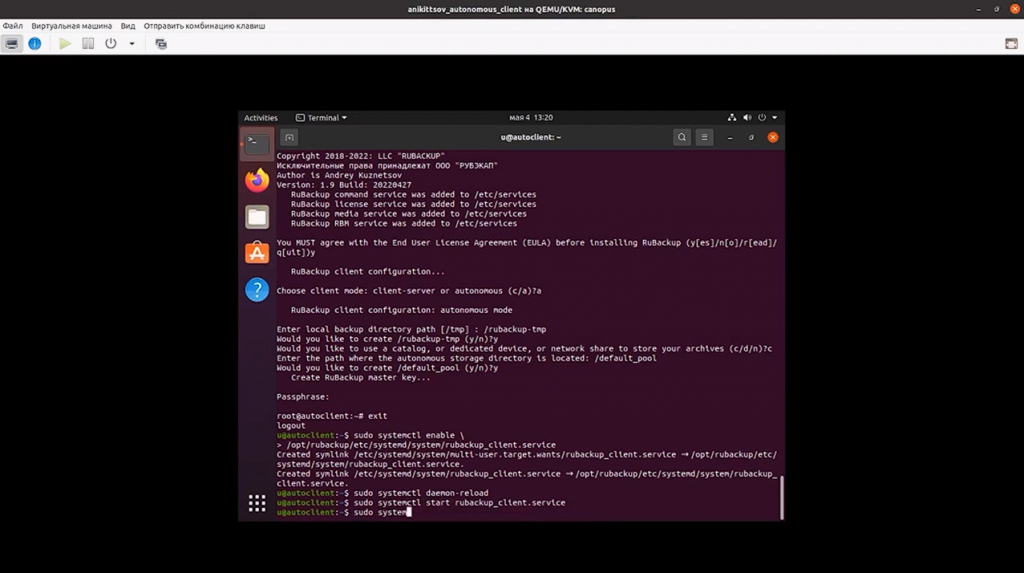The image size is (1024, 573).
Task: Click 'Version: 1.9 Build: 20220427' text
Action: pyautogui.click(x=344, y=185)
